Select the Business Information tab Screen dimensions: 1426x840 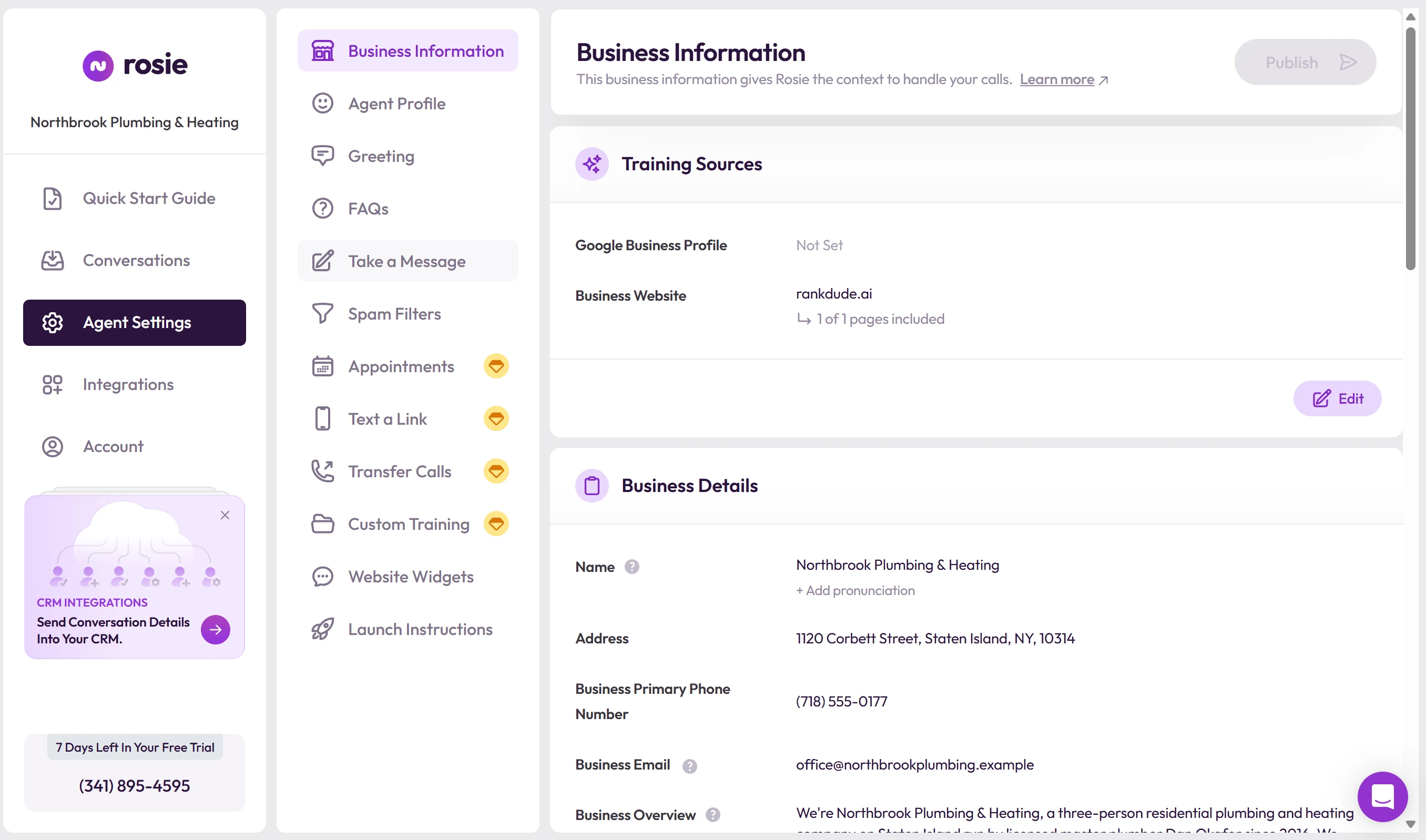pyautogui.click(x=408, y=51)
